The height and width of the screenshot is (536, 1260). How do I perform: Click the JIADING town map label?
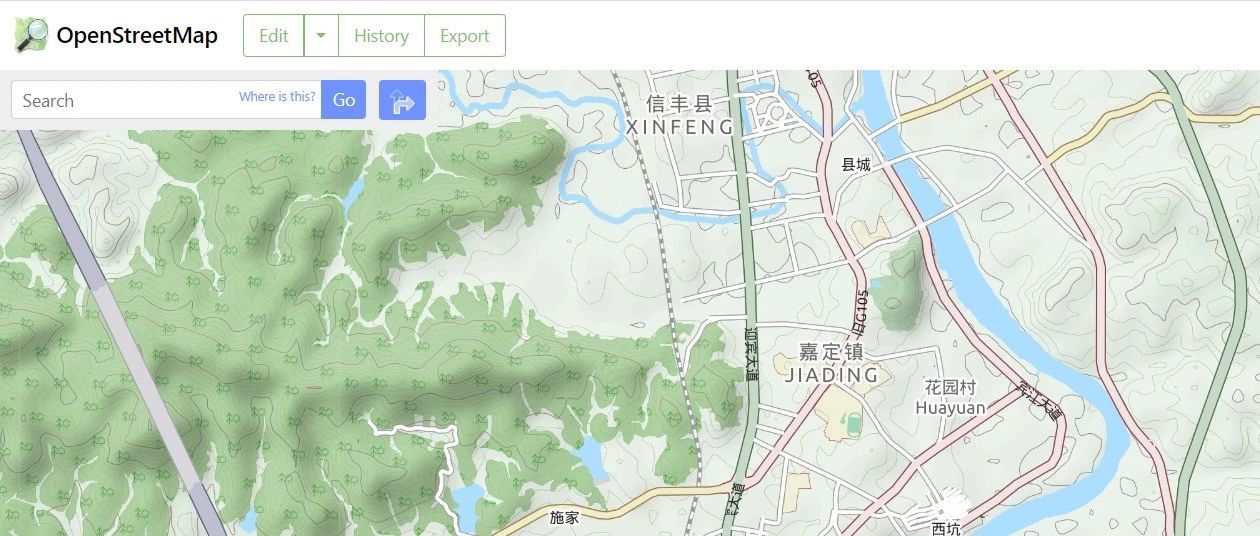(831, 375)
